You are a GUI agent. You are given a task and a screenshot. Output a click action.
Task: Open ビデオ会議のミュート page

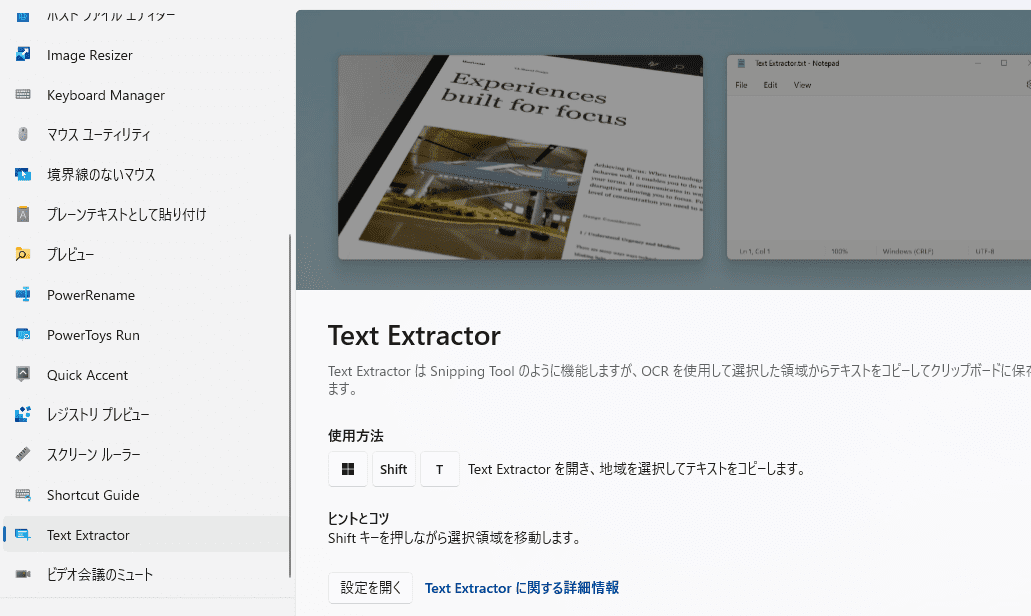(146, 575)
